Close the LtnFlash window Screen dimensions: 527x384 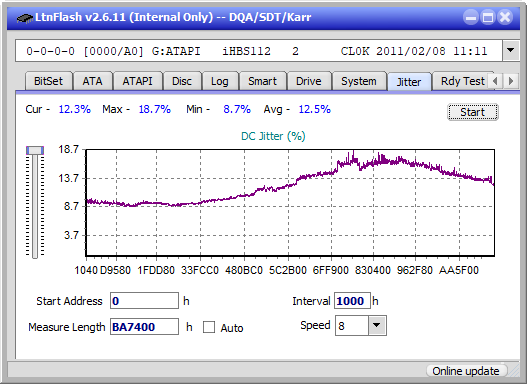[505, 17]
